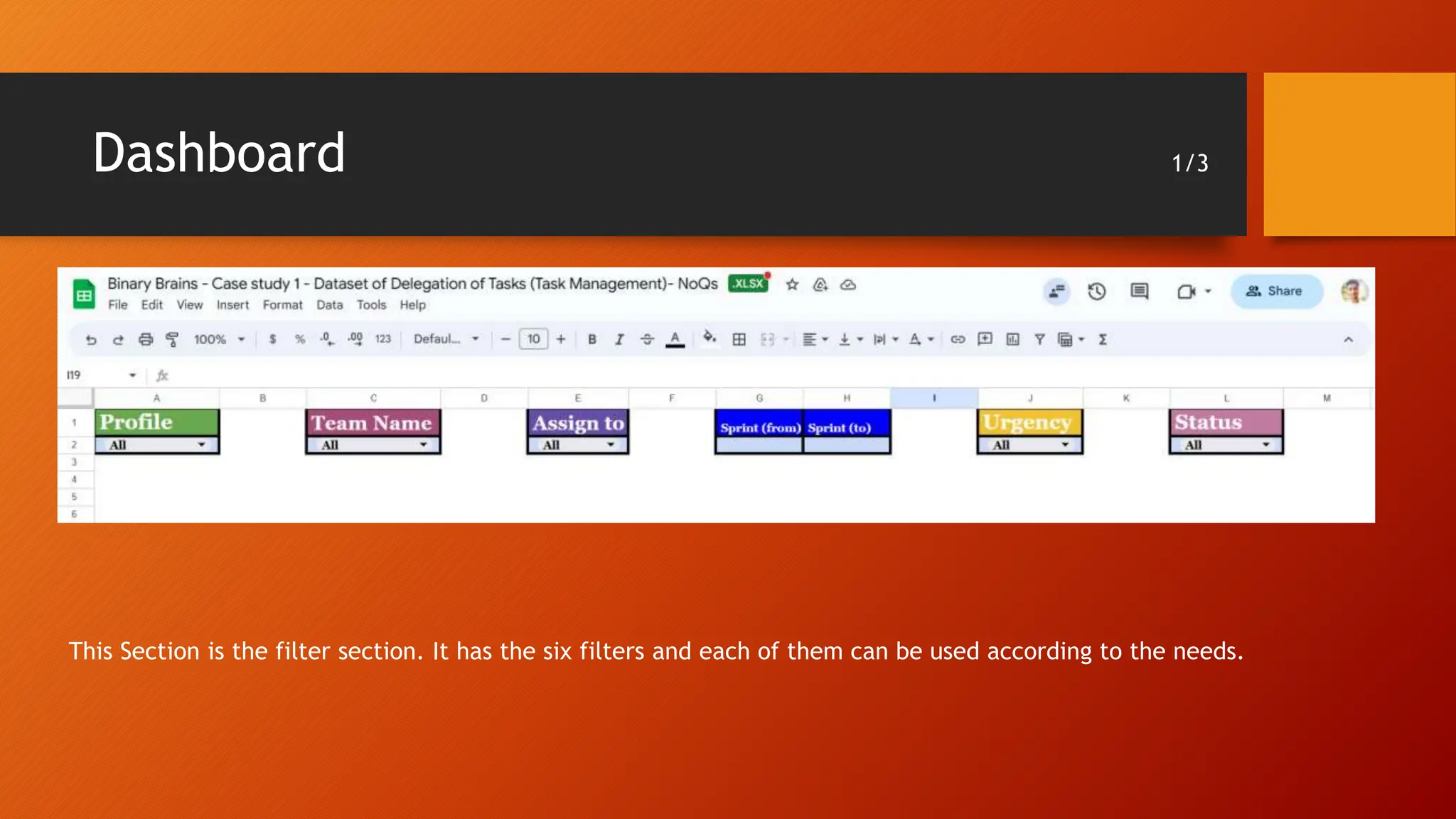The image size is (1456, 819).
Task: Open the Format menu
Action: [282, 305]
